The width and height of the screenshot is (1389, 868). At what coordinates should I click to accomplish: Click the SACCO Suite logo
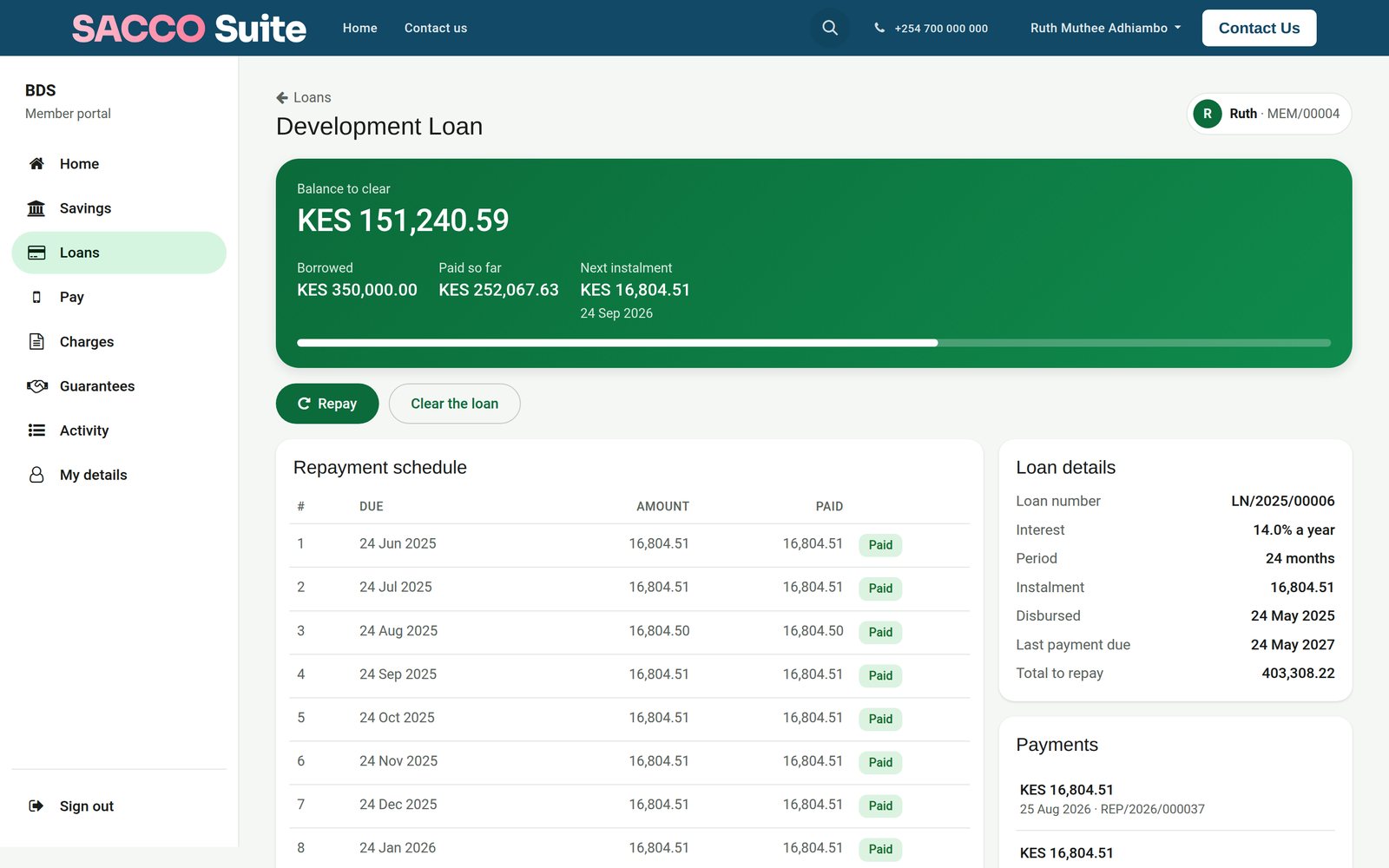point(189,28)
